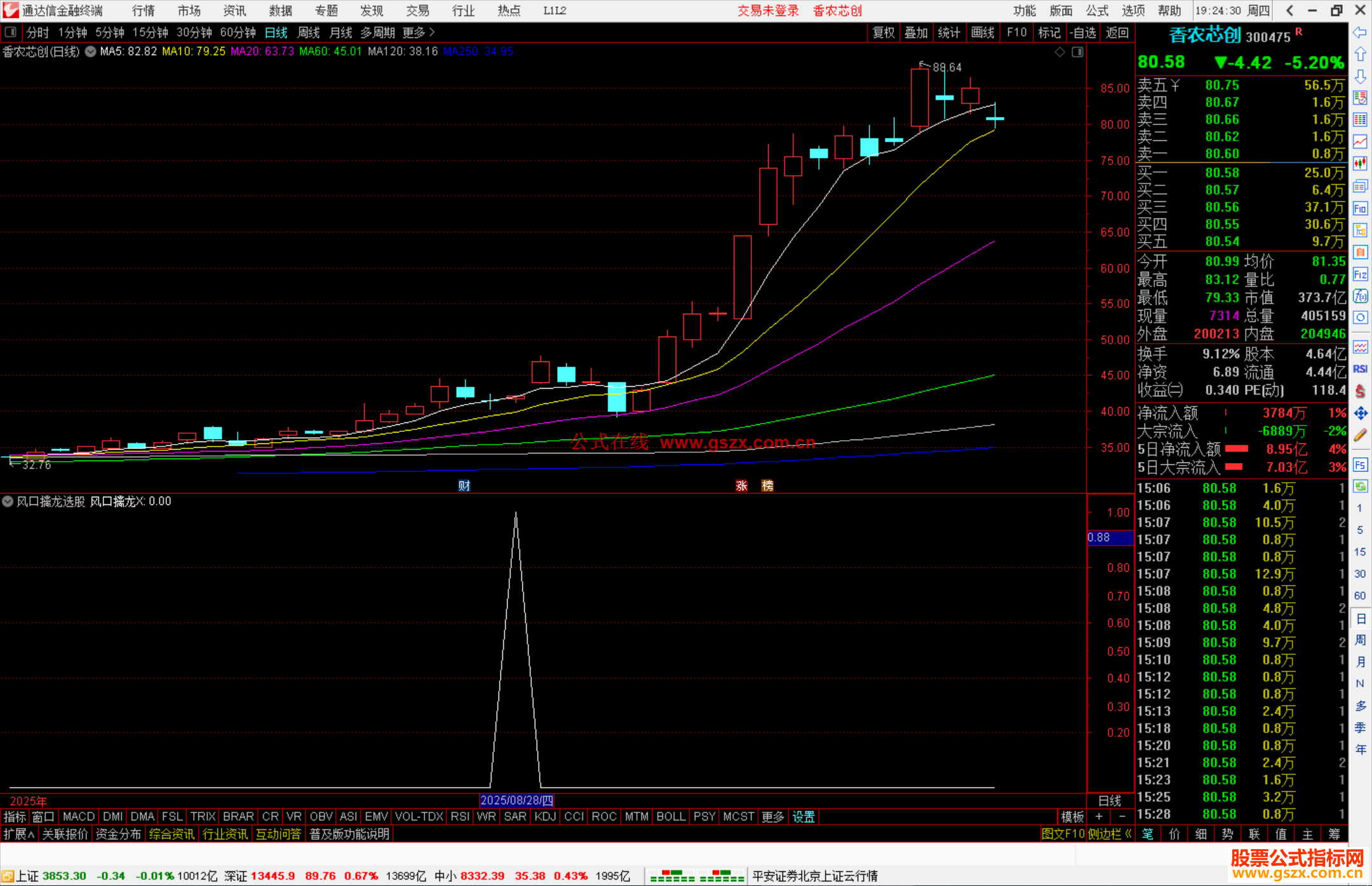Click the F12 trade icon in right sidebar
Screen dimensions: 1372x886
1360,274
